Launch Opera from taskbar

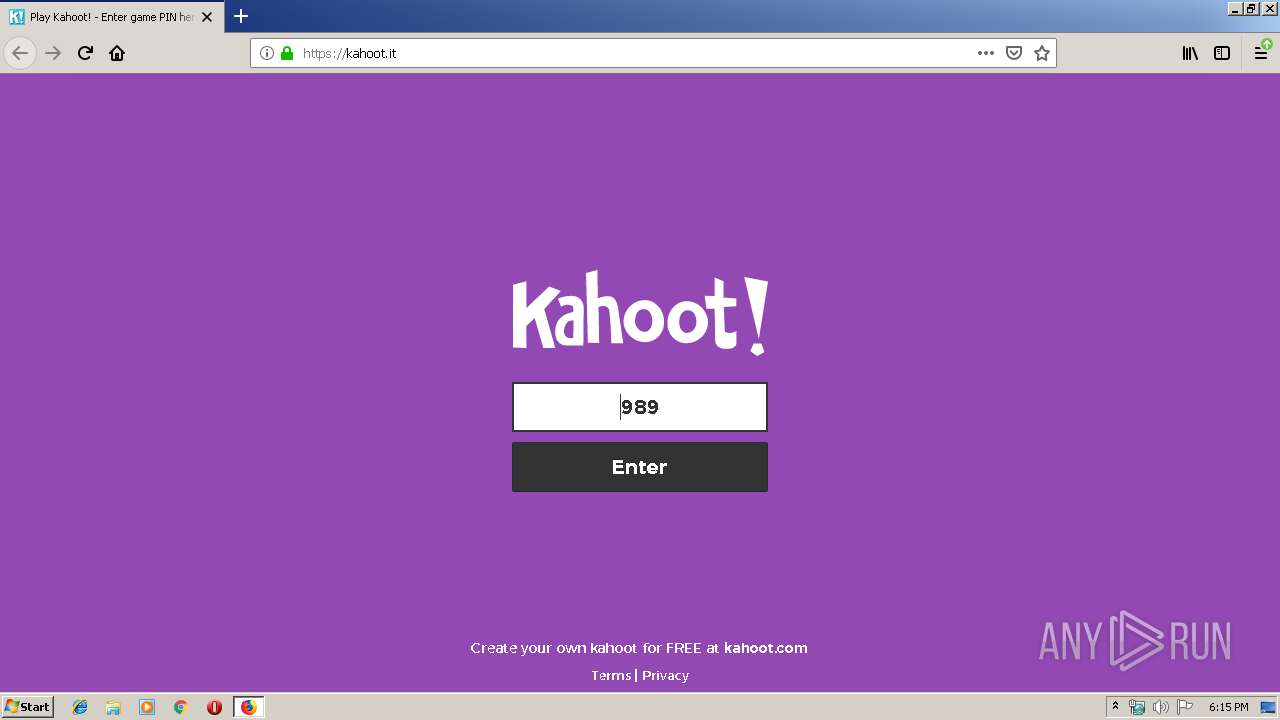tap(214, 707)
